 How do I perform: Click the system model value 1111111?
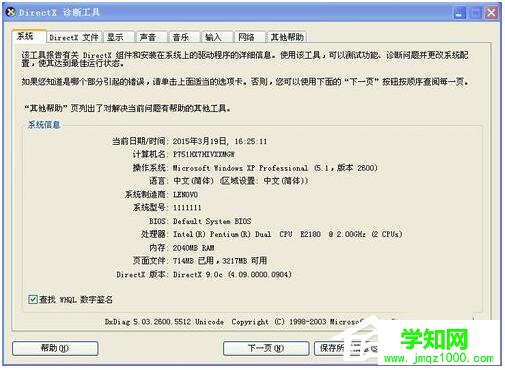click(187, 208)
